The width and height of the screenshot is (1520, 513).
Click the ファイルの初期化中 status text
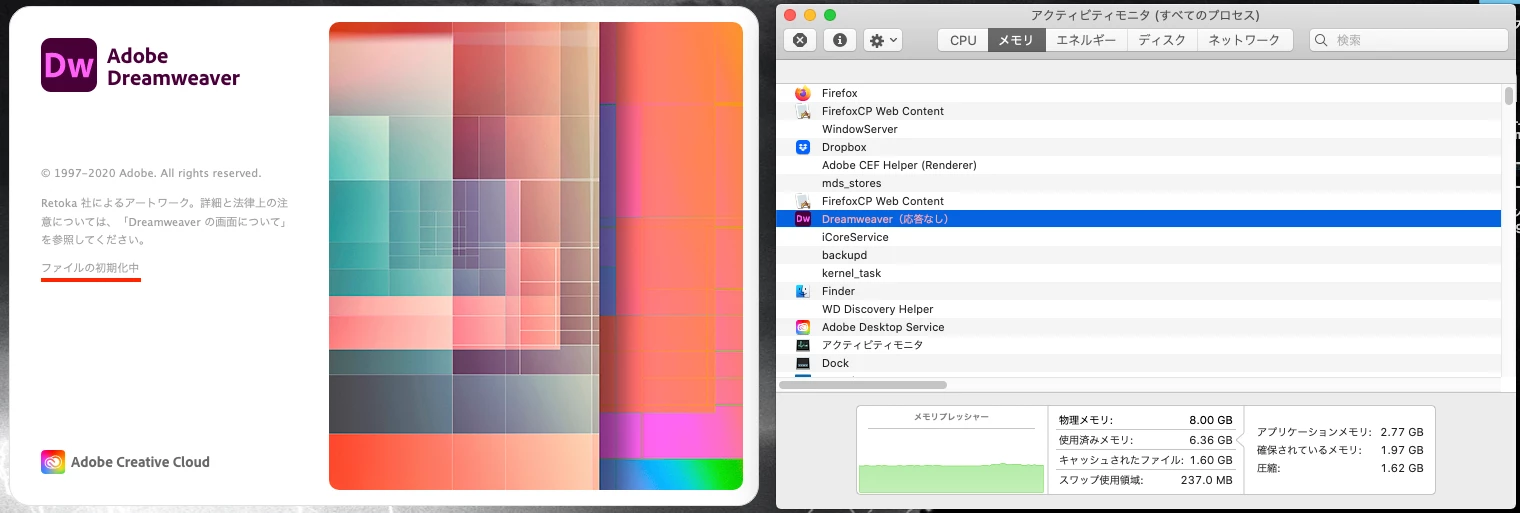point(90,268)
